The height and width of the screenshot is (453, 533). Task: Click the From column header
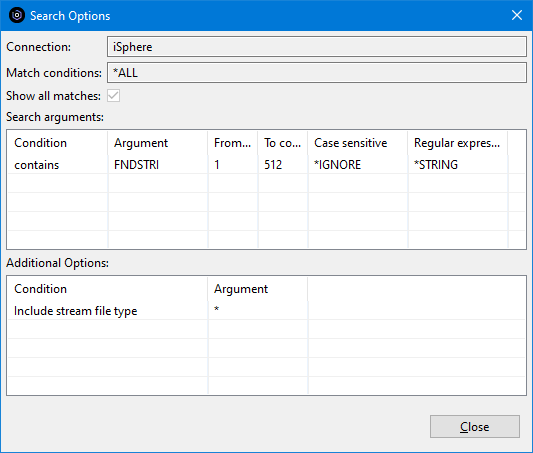(x=233, y=143)
